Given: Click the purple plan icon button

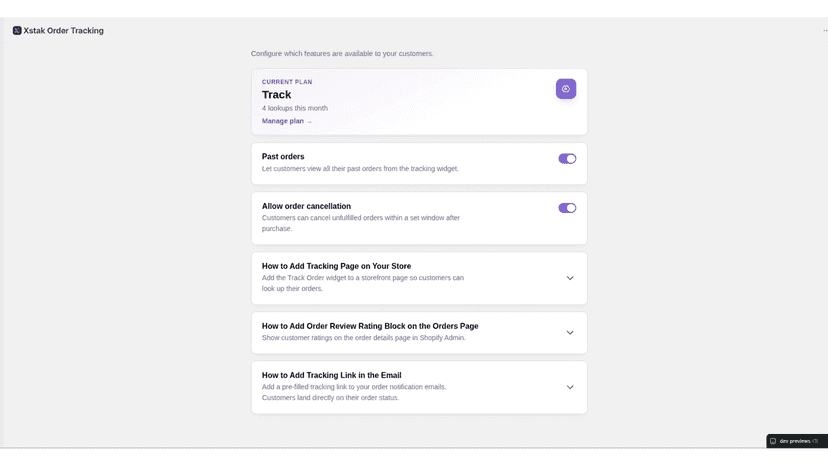Looking at the screenshot, I should pyautogui.click(x=566, y=89).
